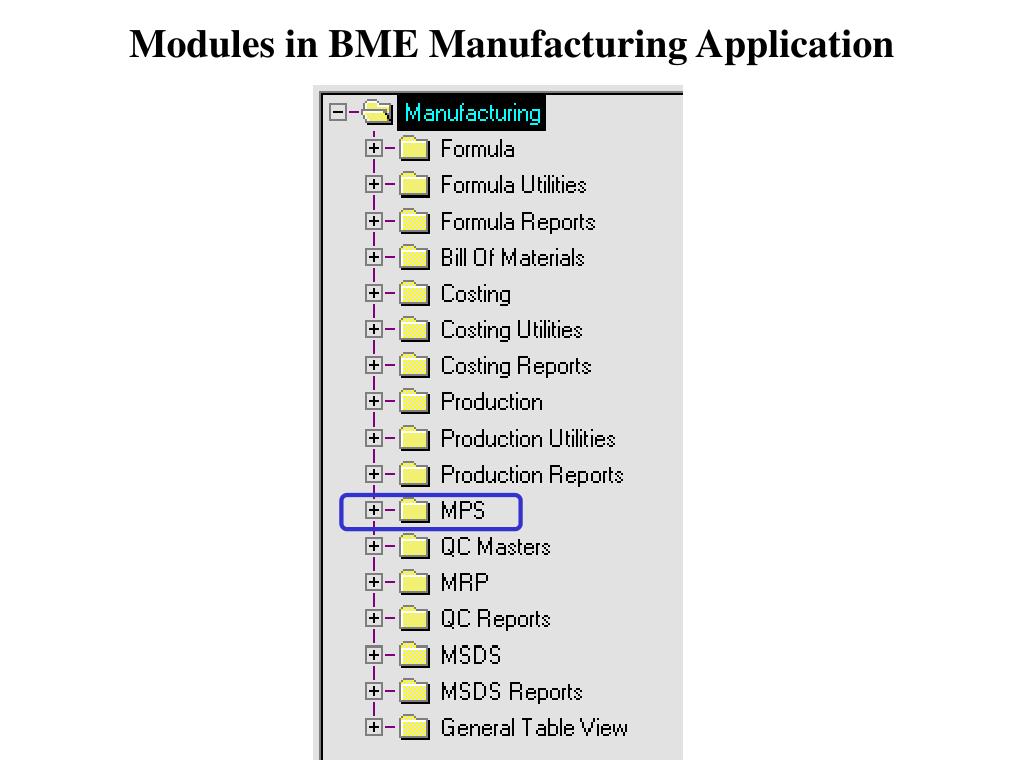
Task: Select the Production tree label
Action: pyautogui.click(x=492, y=402)
